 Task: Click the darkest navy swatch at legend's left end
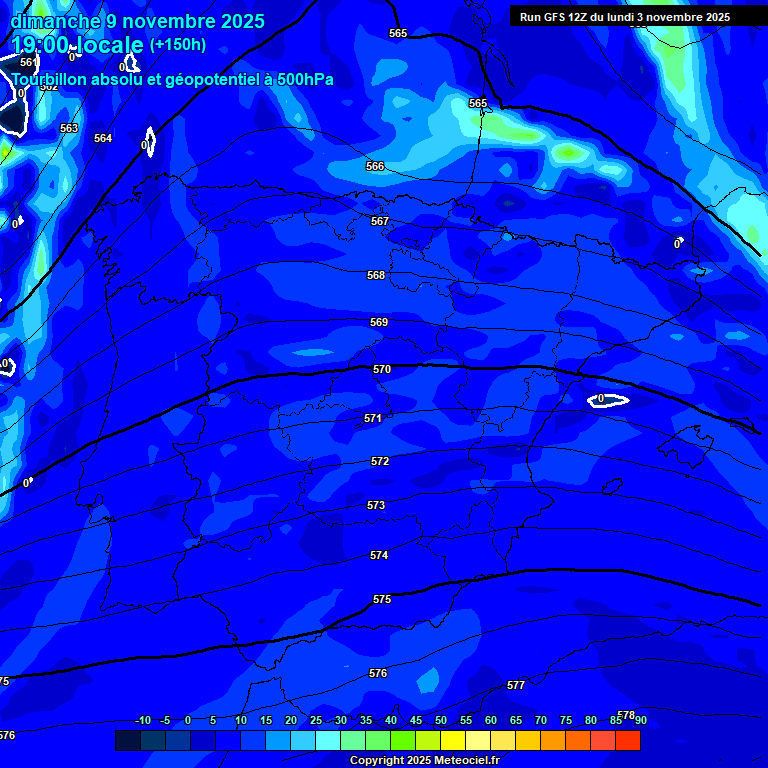point(128,740)
